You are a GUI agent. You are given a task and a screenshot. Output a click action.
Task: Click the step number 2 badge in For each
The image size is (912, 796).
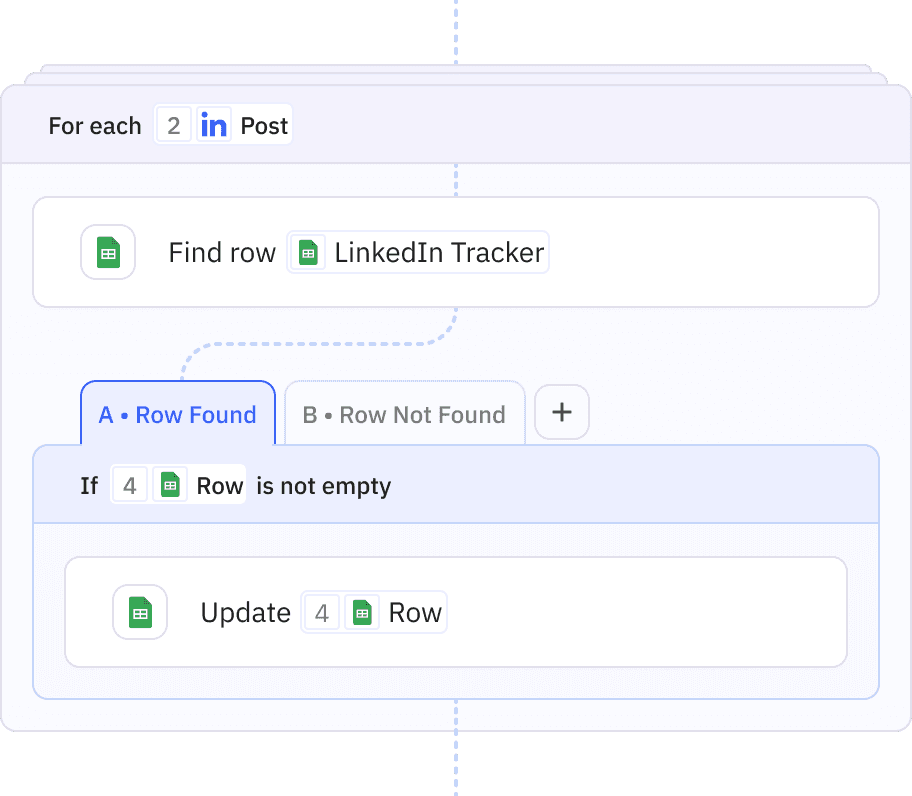point(174,125)
